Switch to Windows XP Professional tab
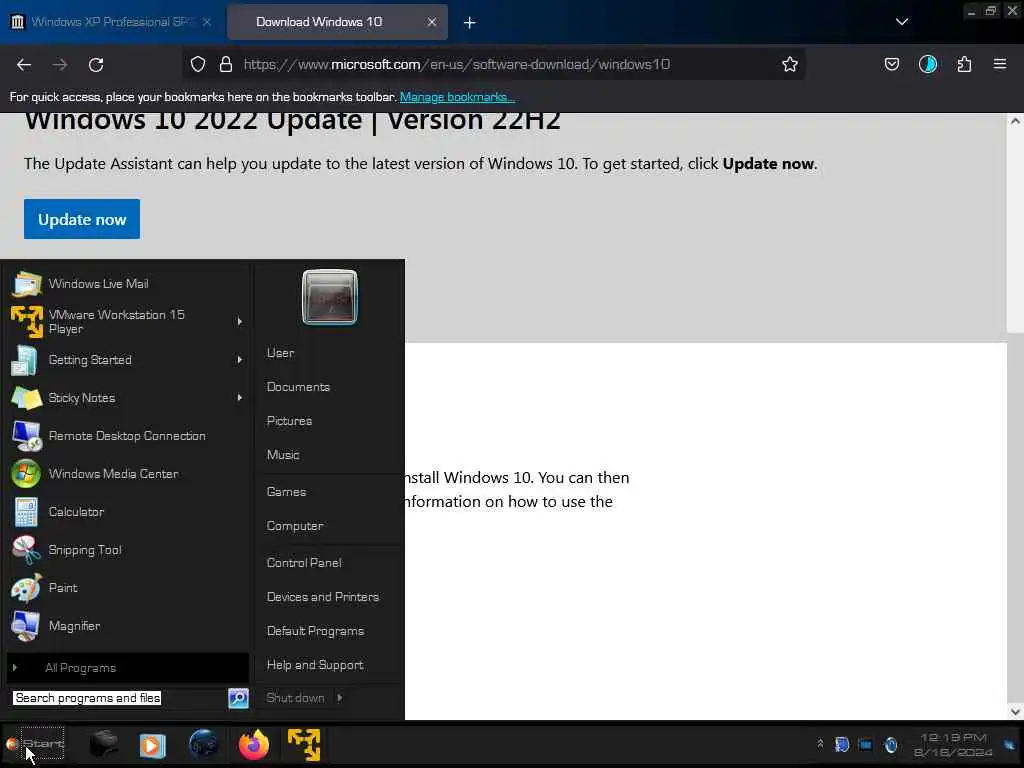The height and width of the screenshot is (768, 1024). pyautogui.click(x=111, y=22)
